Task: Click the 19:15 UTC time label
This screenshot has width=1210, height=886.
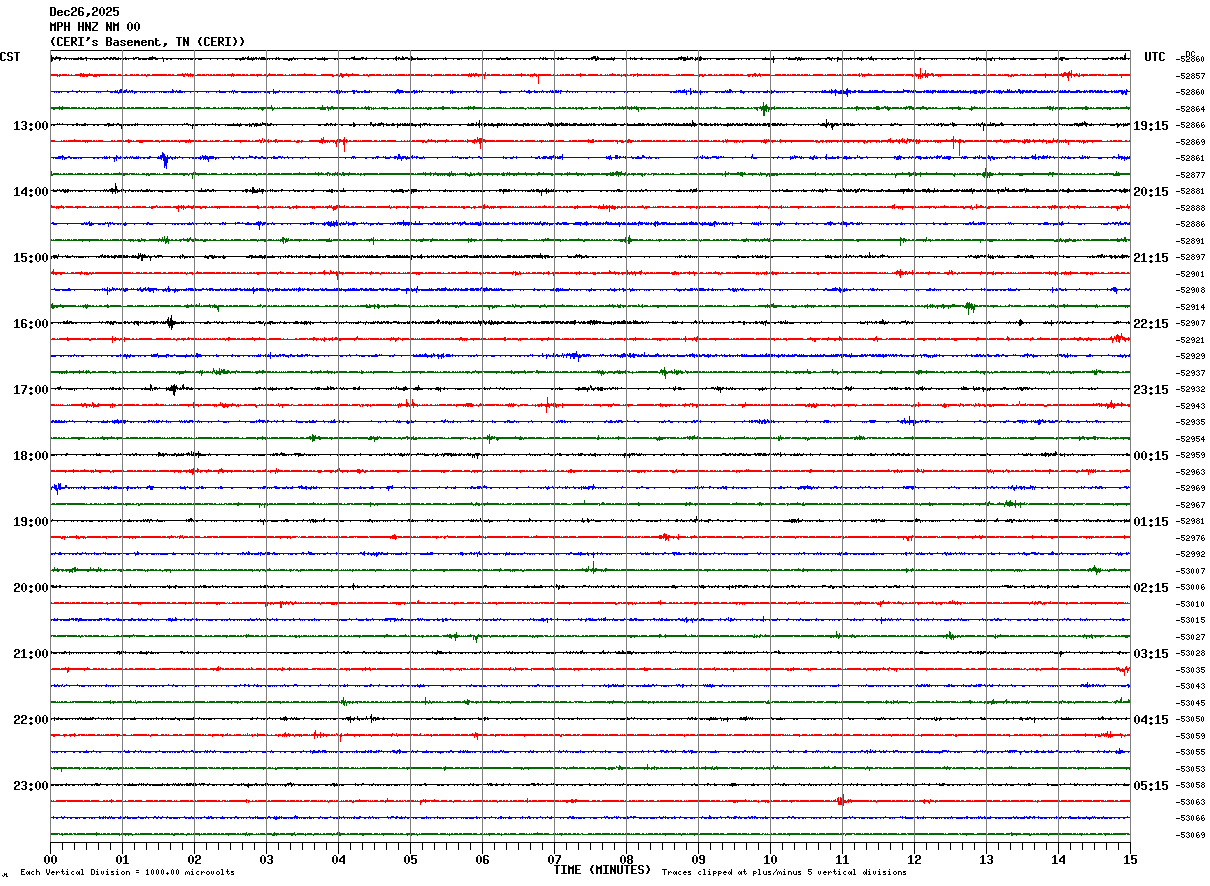Action: pos(1151,125)
